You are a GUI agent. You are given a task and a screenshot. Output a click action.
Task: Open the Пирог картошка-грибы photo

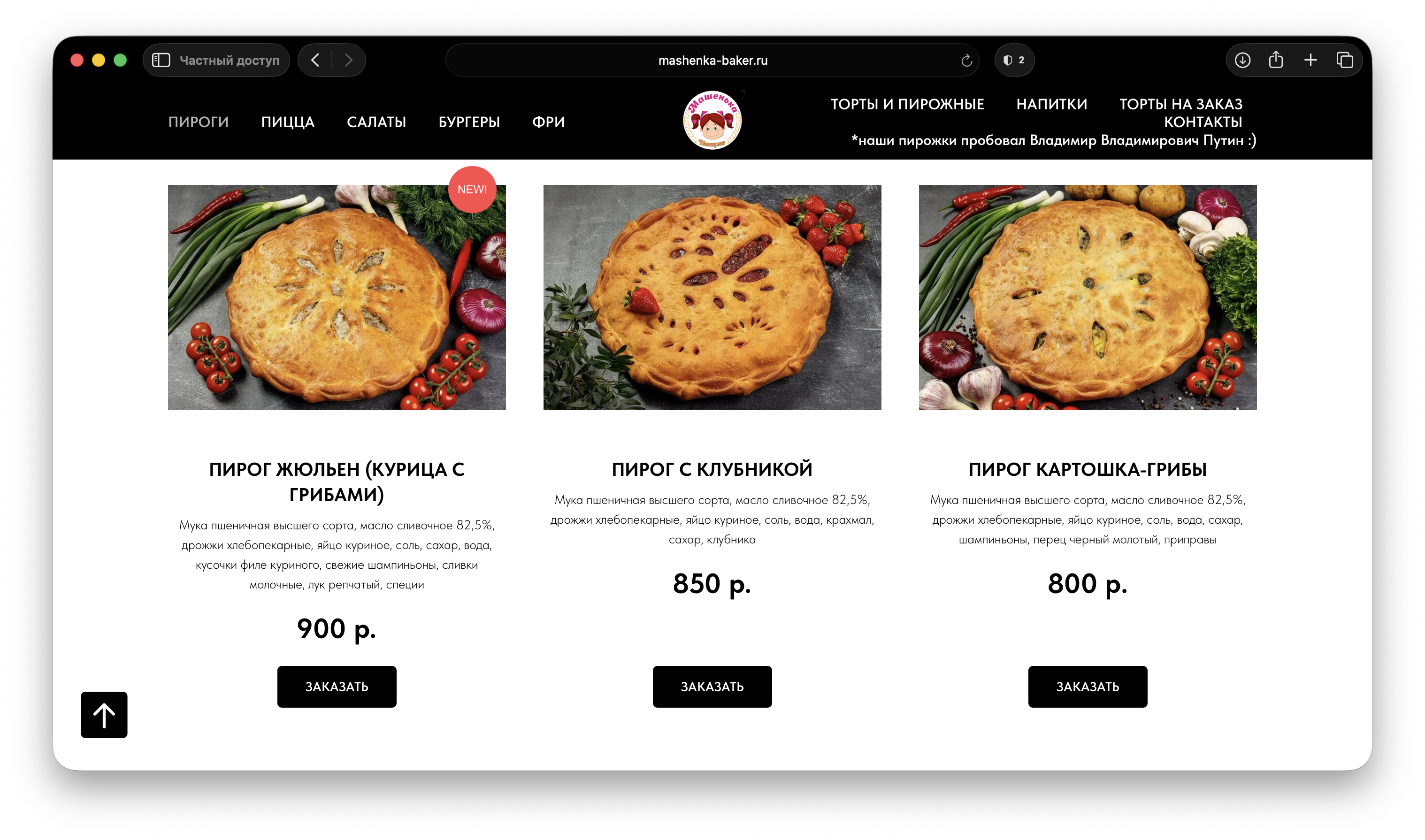1088,297
